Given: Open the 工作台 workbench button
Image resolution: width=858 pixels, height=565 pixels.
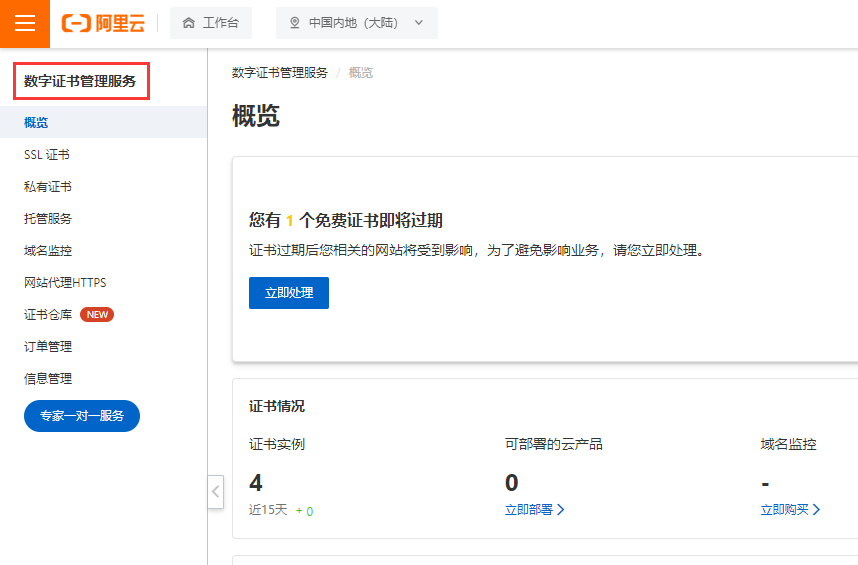Looking at the screenshot, I should [x=211, y=23].
